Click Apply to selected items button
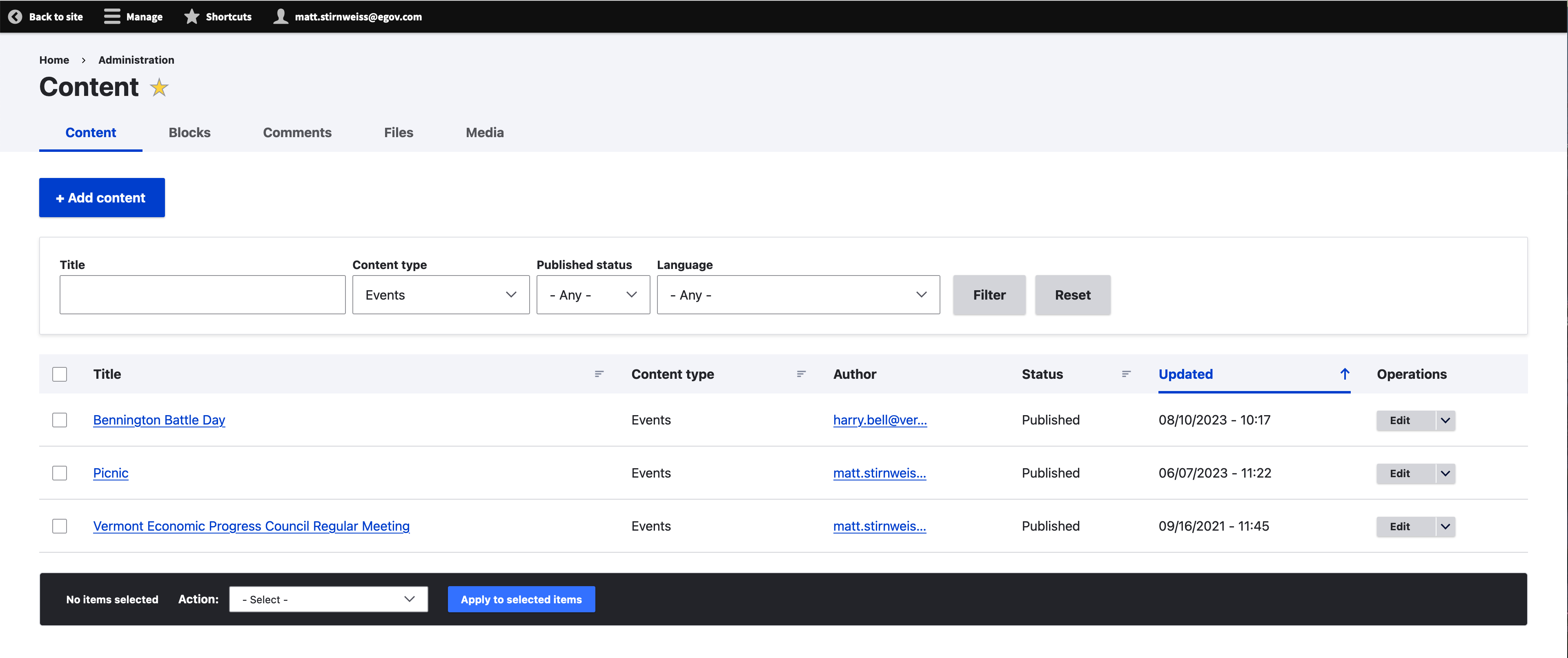Viewport: 1568px width, 658px height. 521,599
